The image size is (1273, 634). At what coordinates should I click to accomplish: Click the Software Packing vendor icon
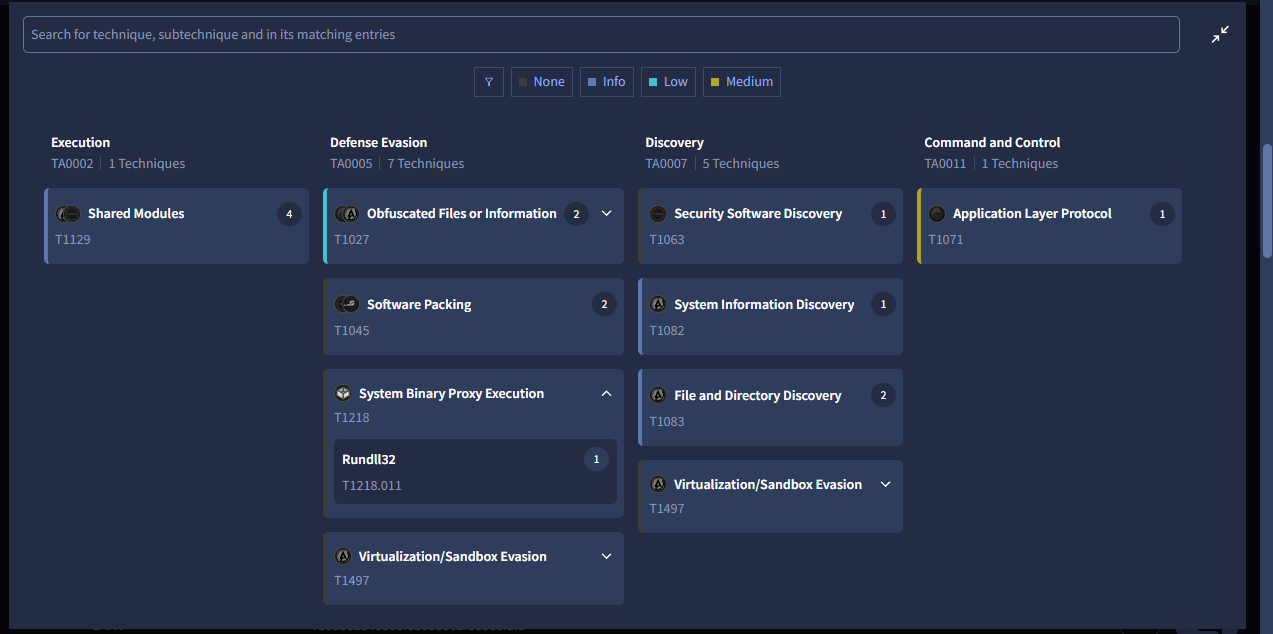click(x=347, y=305)
